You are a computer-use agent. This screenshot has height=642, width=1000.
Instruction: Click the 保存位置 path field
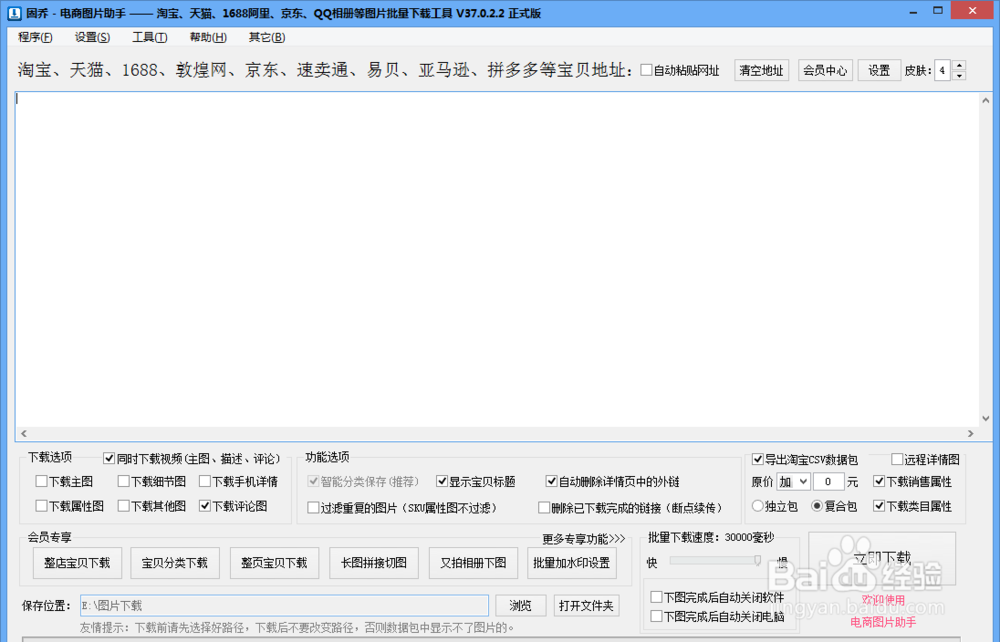284,606
